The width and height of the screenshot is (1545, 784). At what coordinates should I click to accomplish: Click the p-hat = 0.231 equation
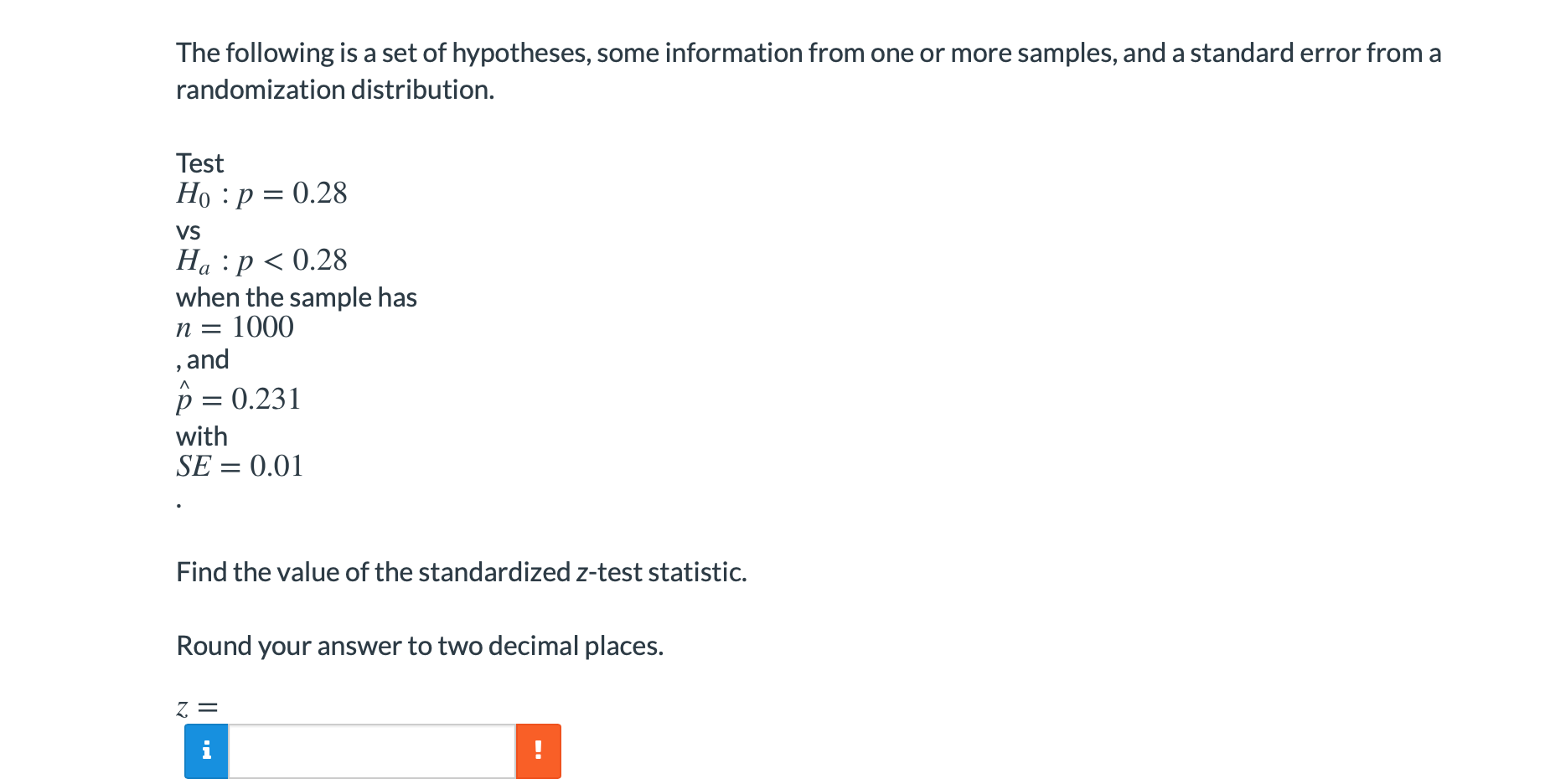238,399
